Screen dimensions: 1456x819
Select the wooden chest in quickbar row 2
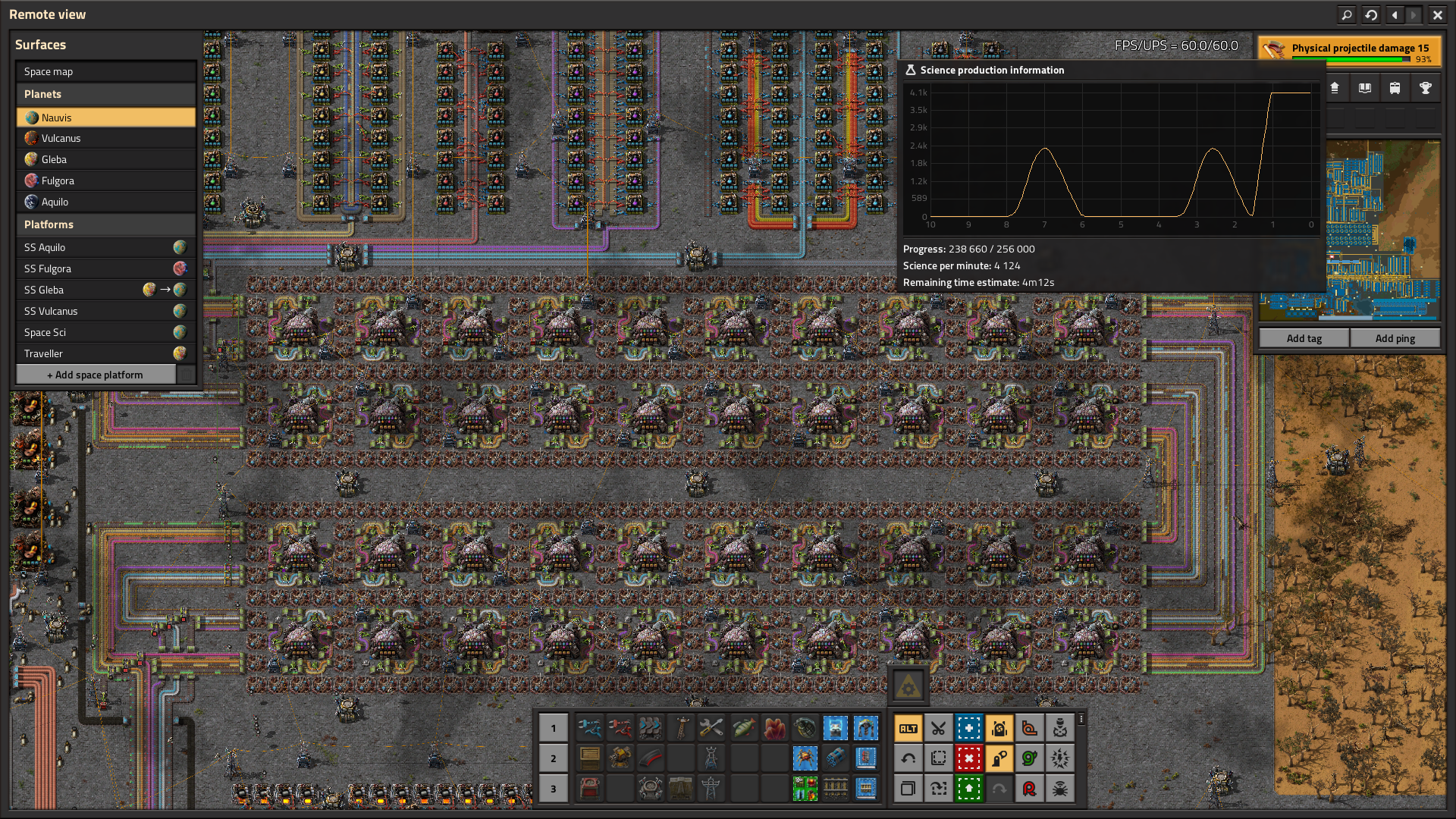tap(589, 758)
